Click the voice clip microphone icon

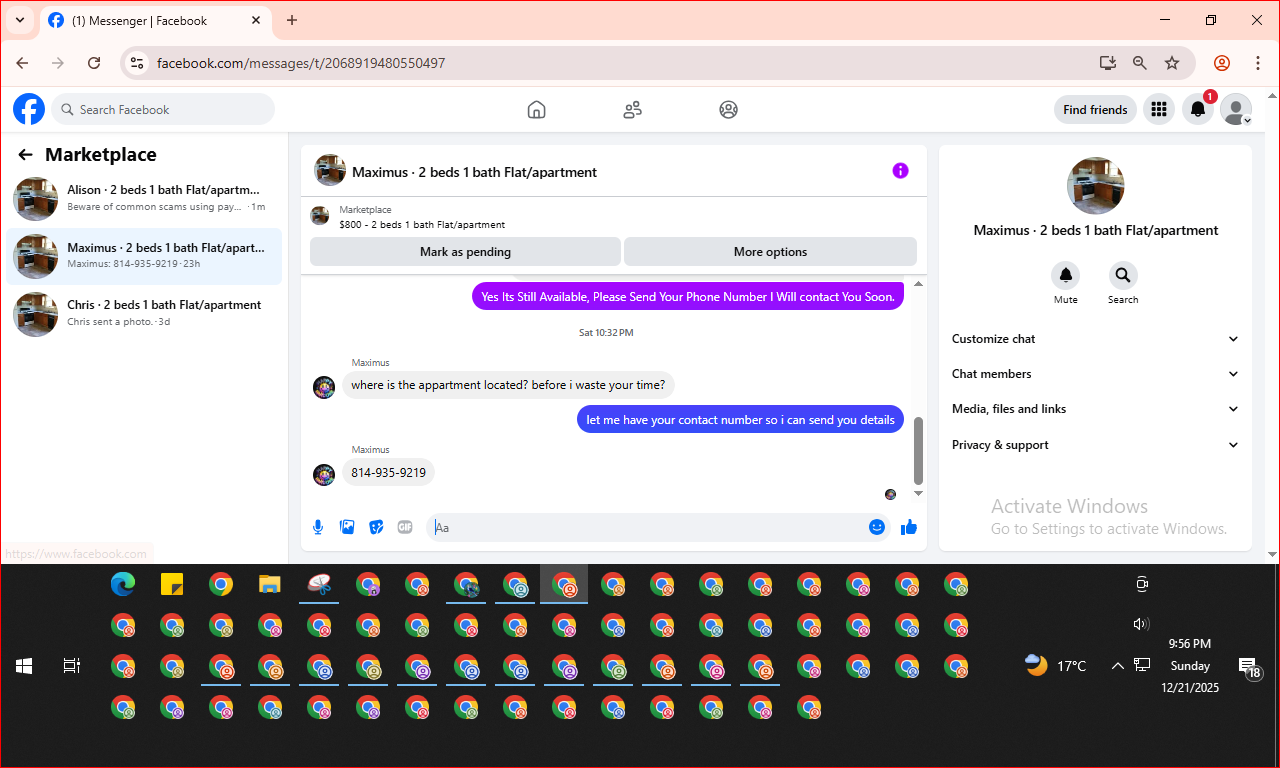tap(318, 527)
